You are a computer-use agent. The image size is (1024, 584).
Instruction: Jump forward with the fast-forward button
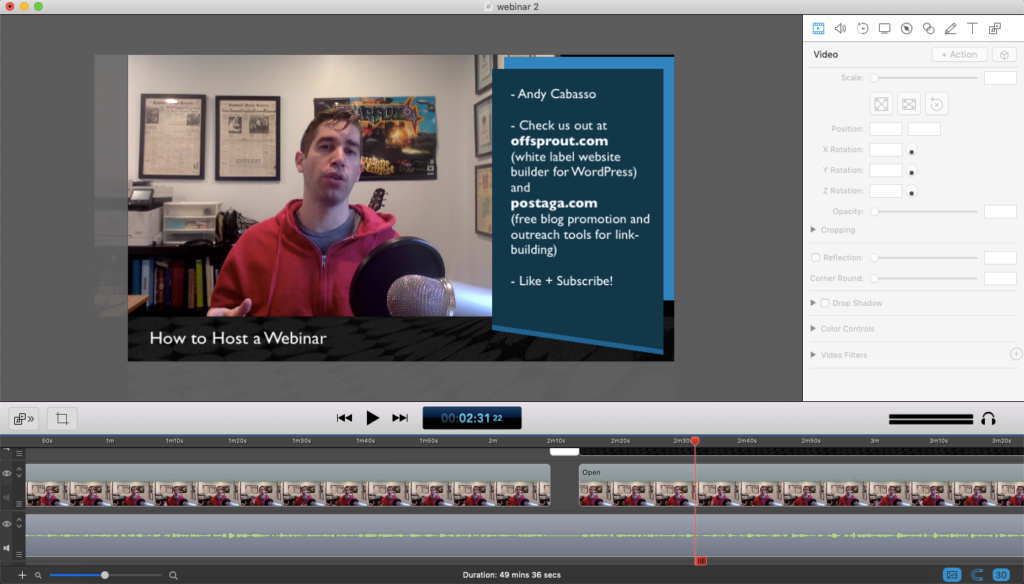click(x=400, y=418)
